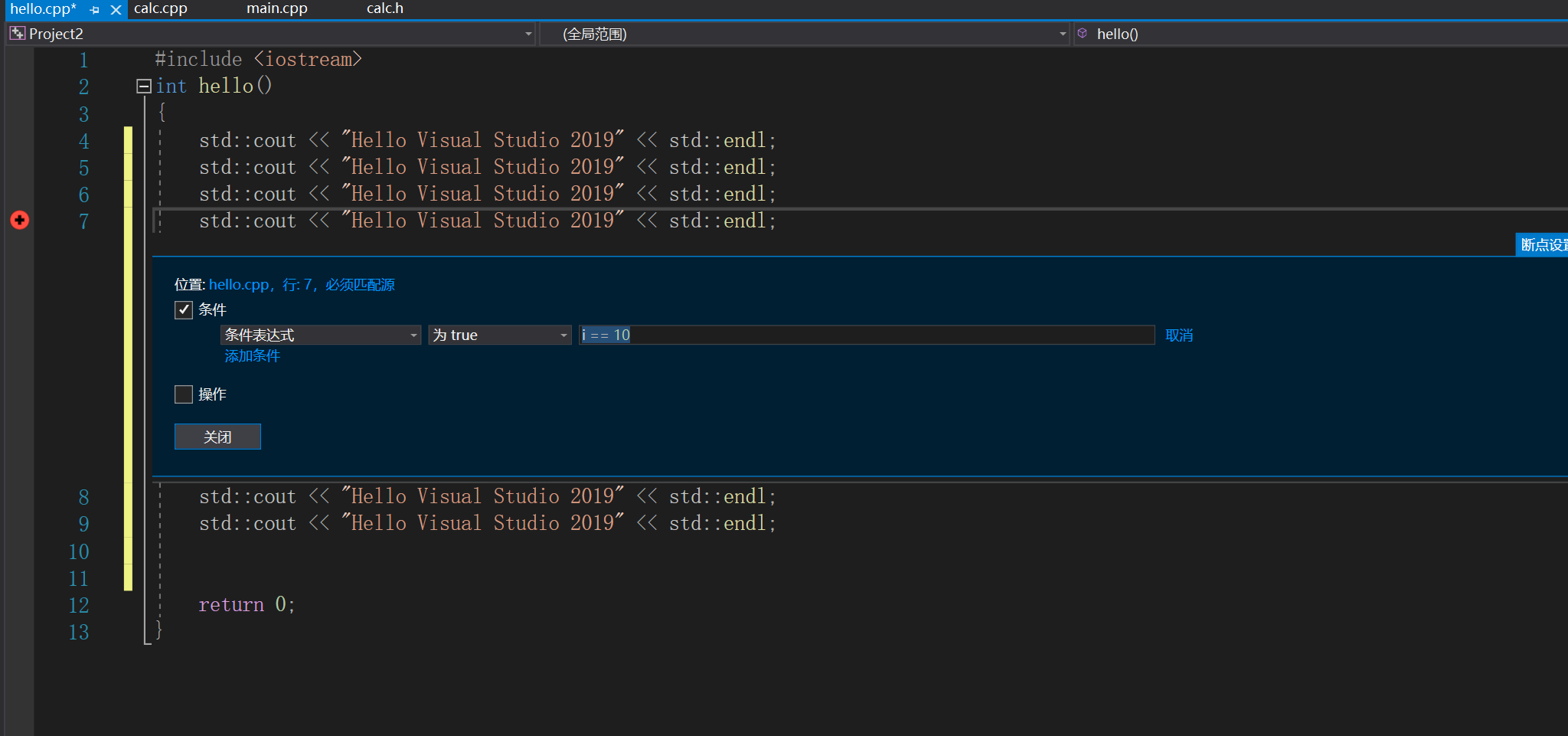Open the 为 true comparison dropdown

pyautogui.click(x=500, y=335)
